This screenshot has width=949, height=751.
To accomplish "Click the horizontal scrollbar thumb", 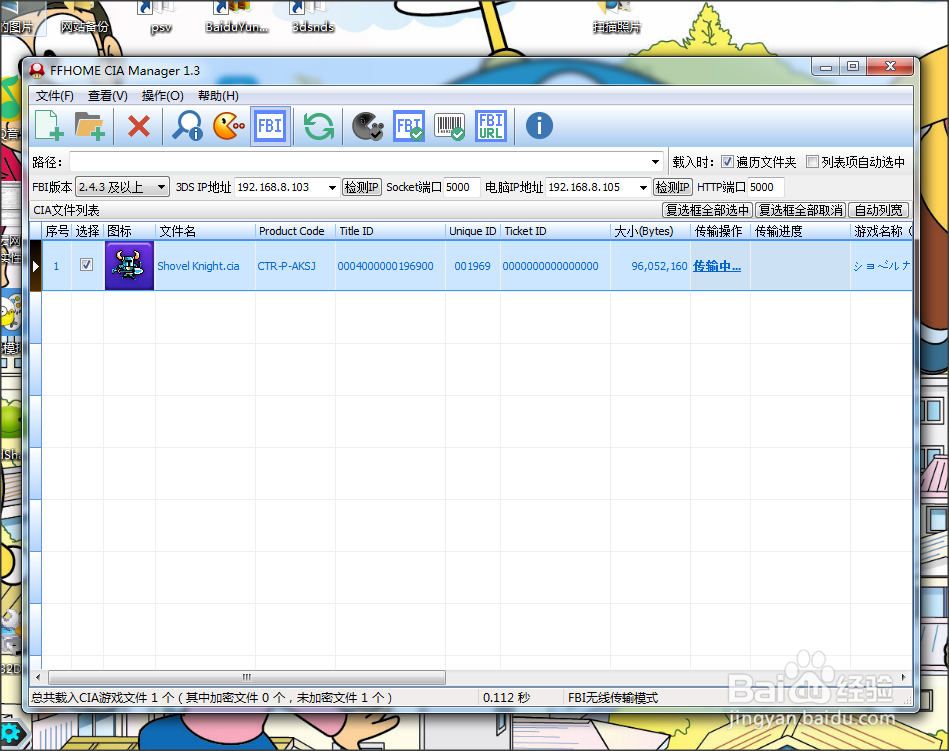I will tap(247, 677).
